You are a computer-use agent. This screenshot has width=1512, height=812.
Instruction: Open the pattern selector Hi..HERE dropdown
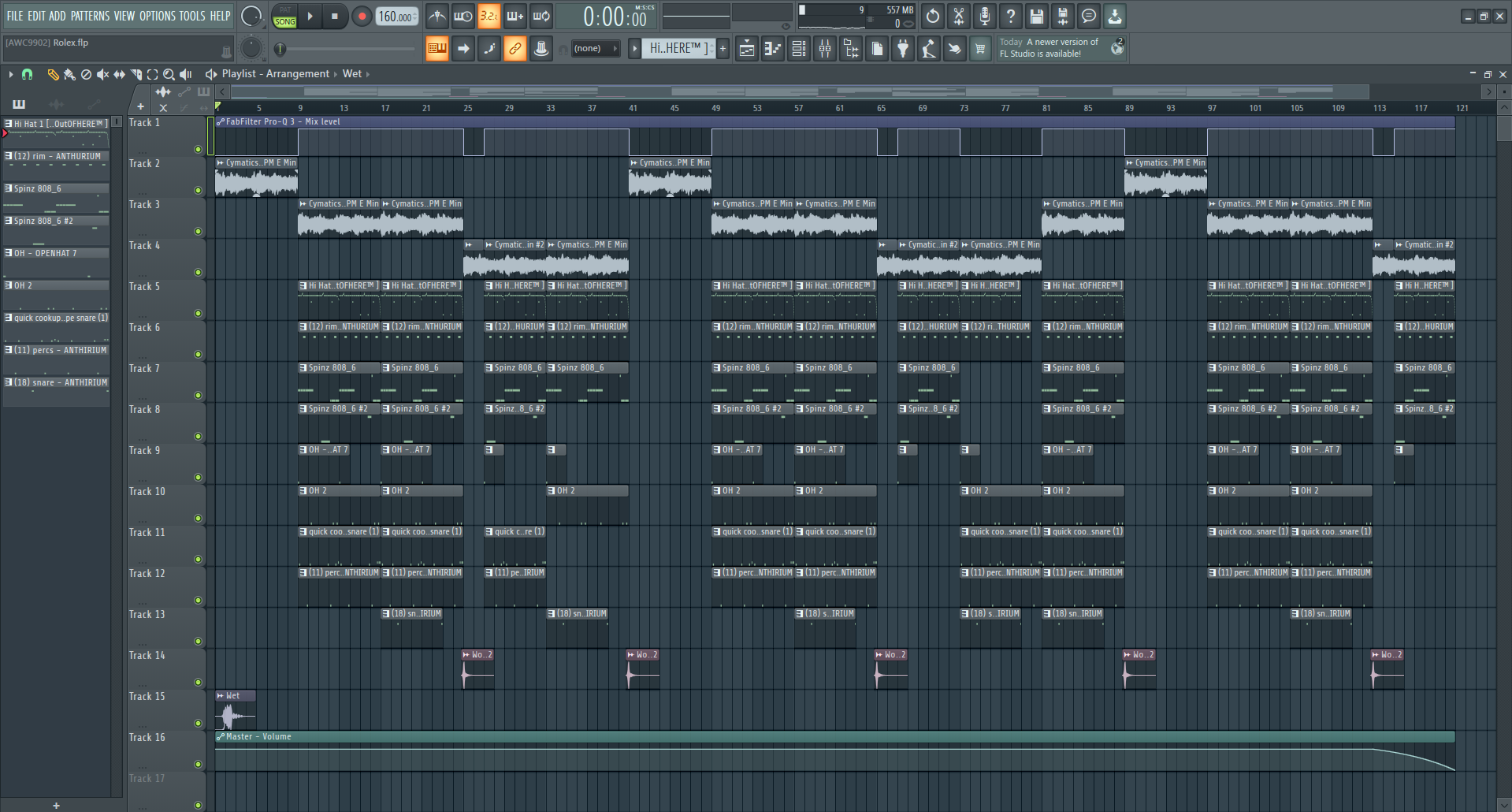click(679, 49)
